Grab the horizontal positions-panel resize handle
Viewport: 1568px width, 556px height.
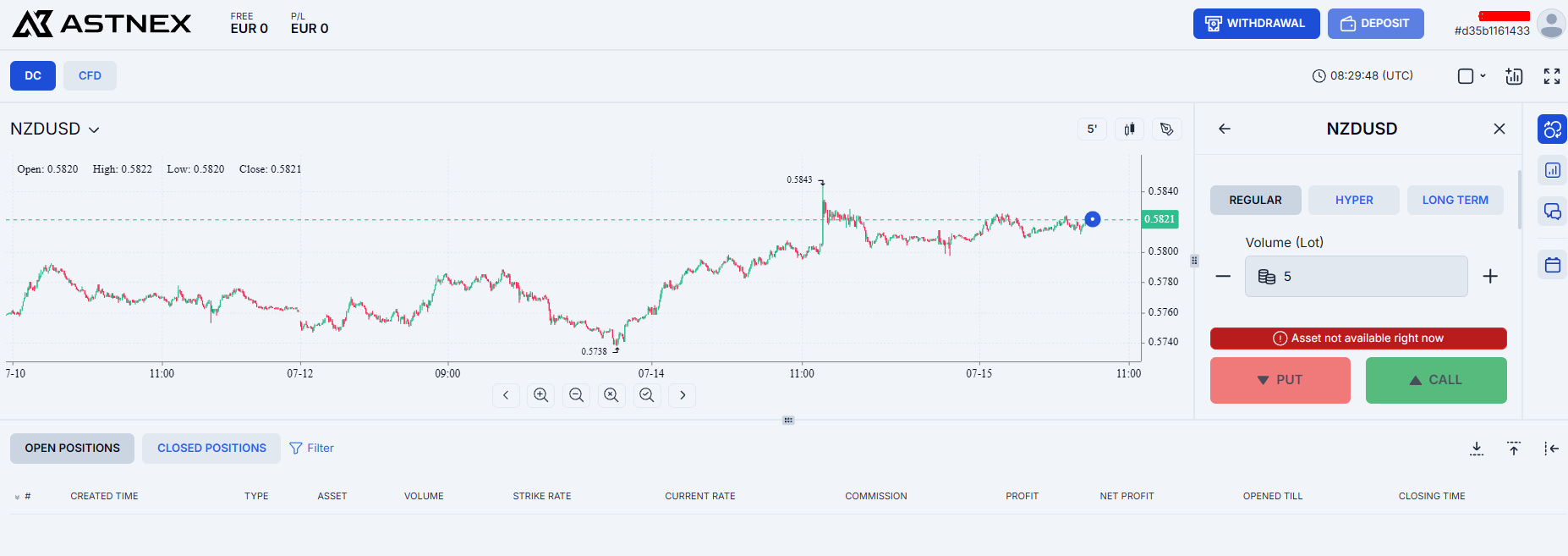pyautogui.click(x=788, y=420)
